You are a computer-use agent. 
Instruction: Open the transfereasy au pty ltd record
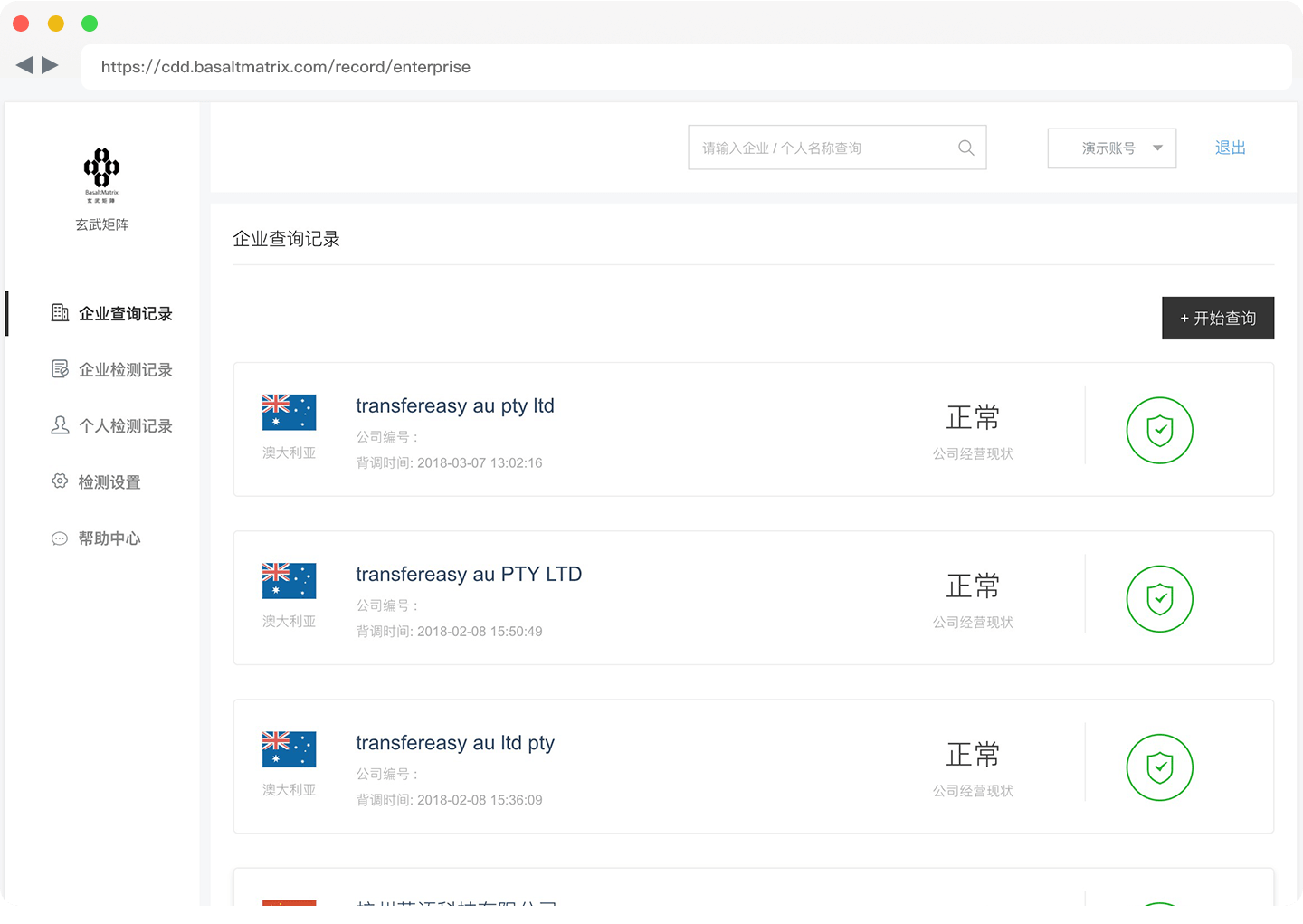754,429
